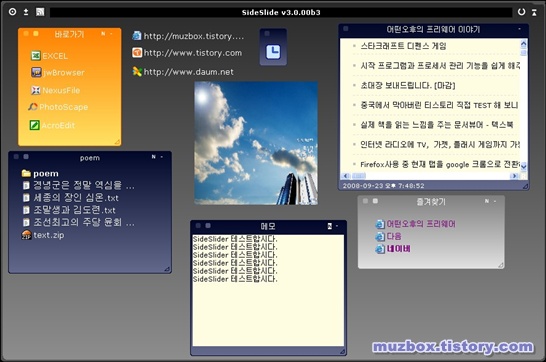Click the second dot on the 메모 header
Image resolution: width=546 pixels, height=362 pixels.
(x=208, y=226)
